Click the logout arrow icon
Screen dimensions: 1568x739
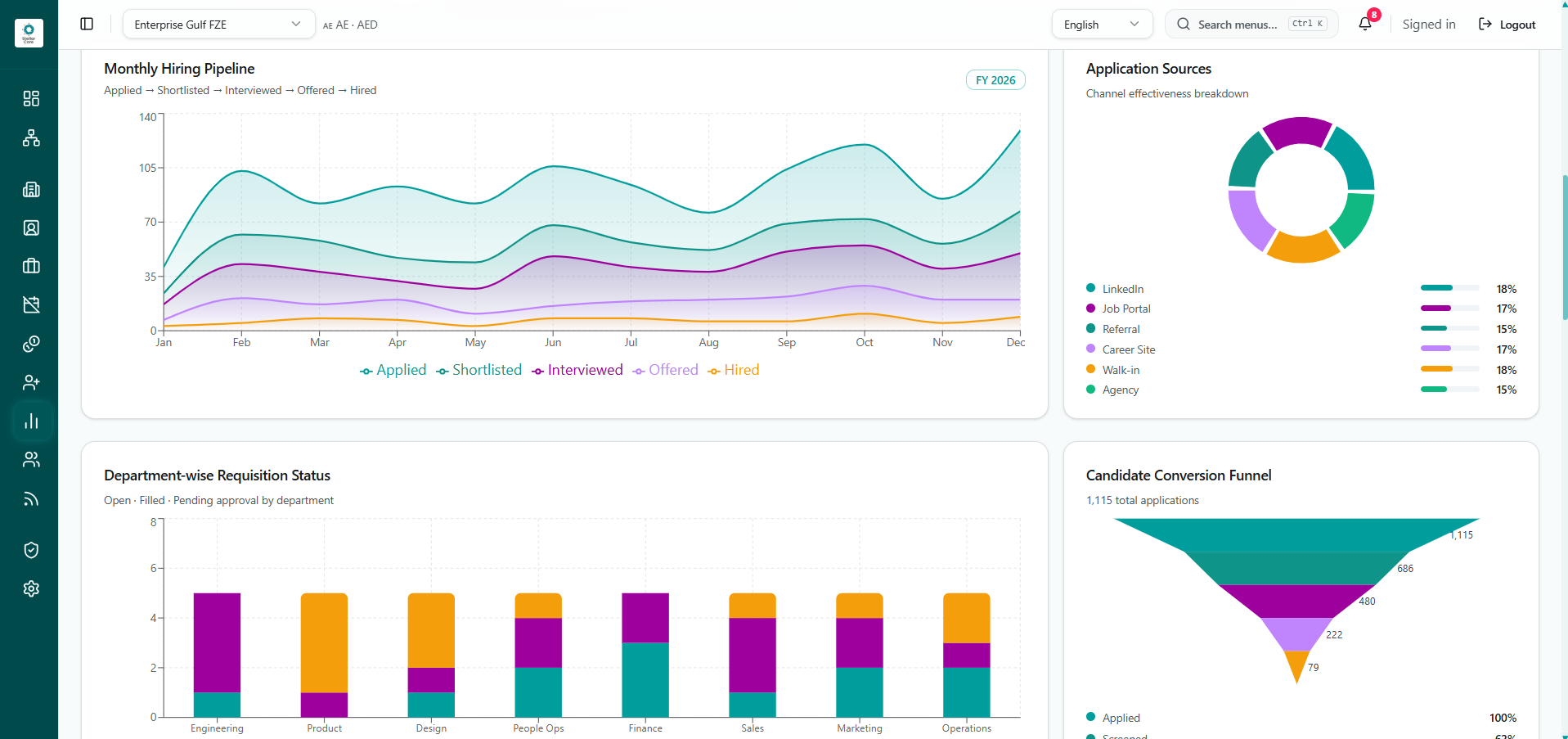[x=1485, y=25]
